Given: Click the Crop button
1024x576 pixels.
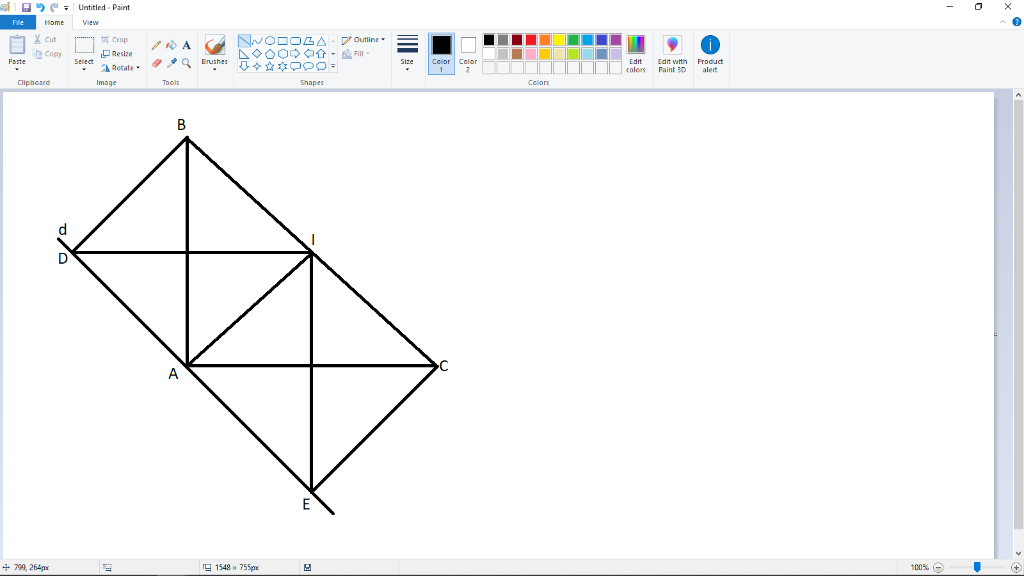Looking at the screenshot, I should tap(115, 39).
